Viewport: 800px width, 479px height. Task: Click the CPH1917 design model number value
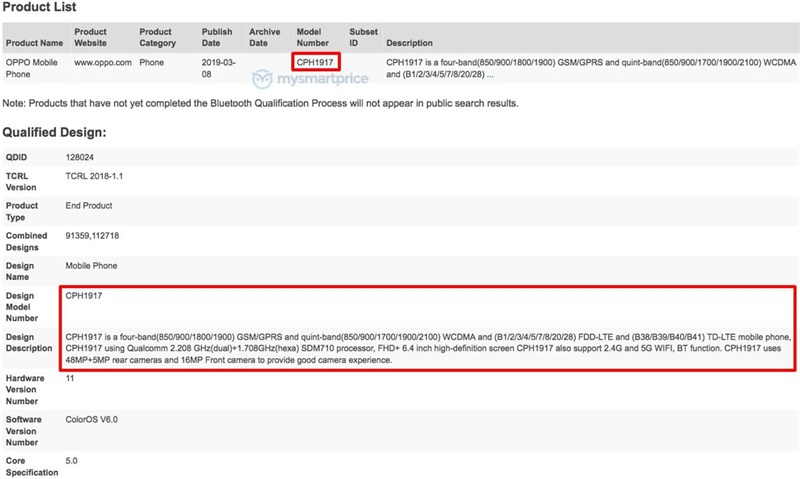click(84, 296)
